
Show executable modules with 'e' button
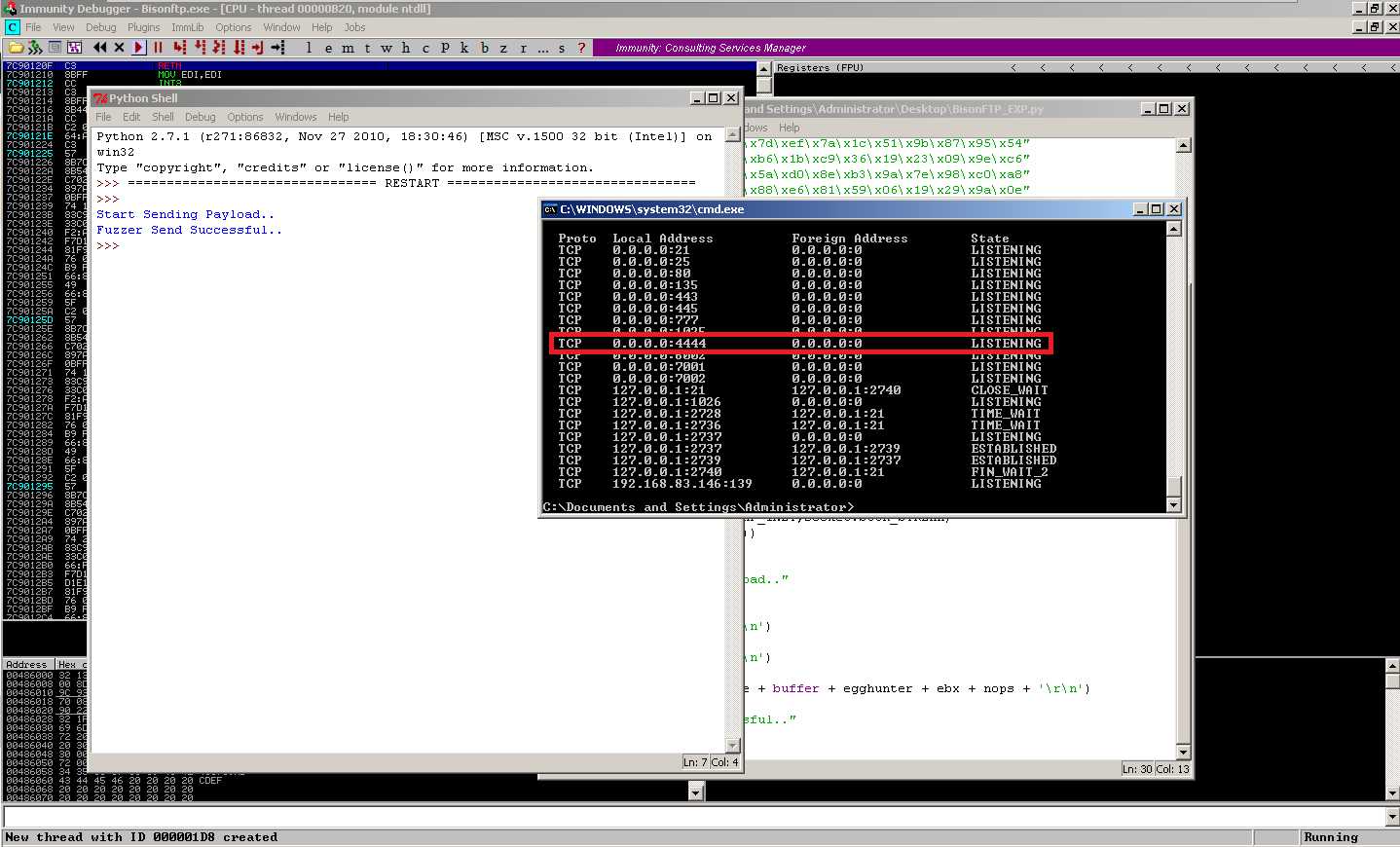coord(329,47)
